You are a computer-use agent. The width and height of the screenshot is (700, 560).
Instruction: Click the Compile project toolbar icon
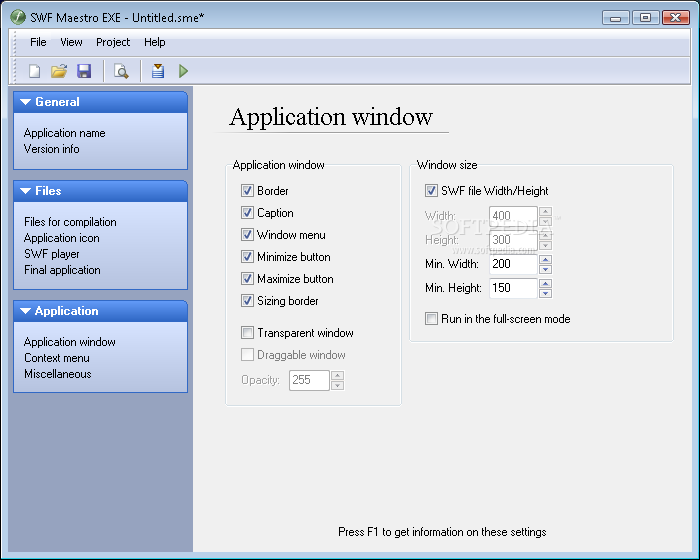point(158,71)
